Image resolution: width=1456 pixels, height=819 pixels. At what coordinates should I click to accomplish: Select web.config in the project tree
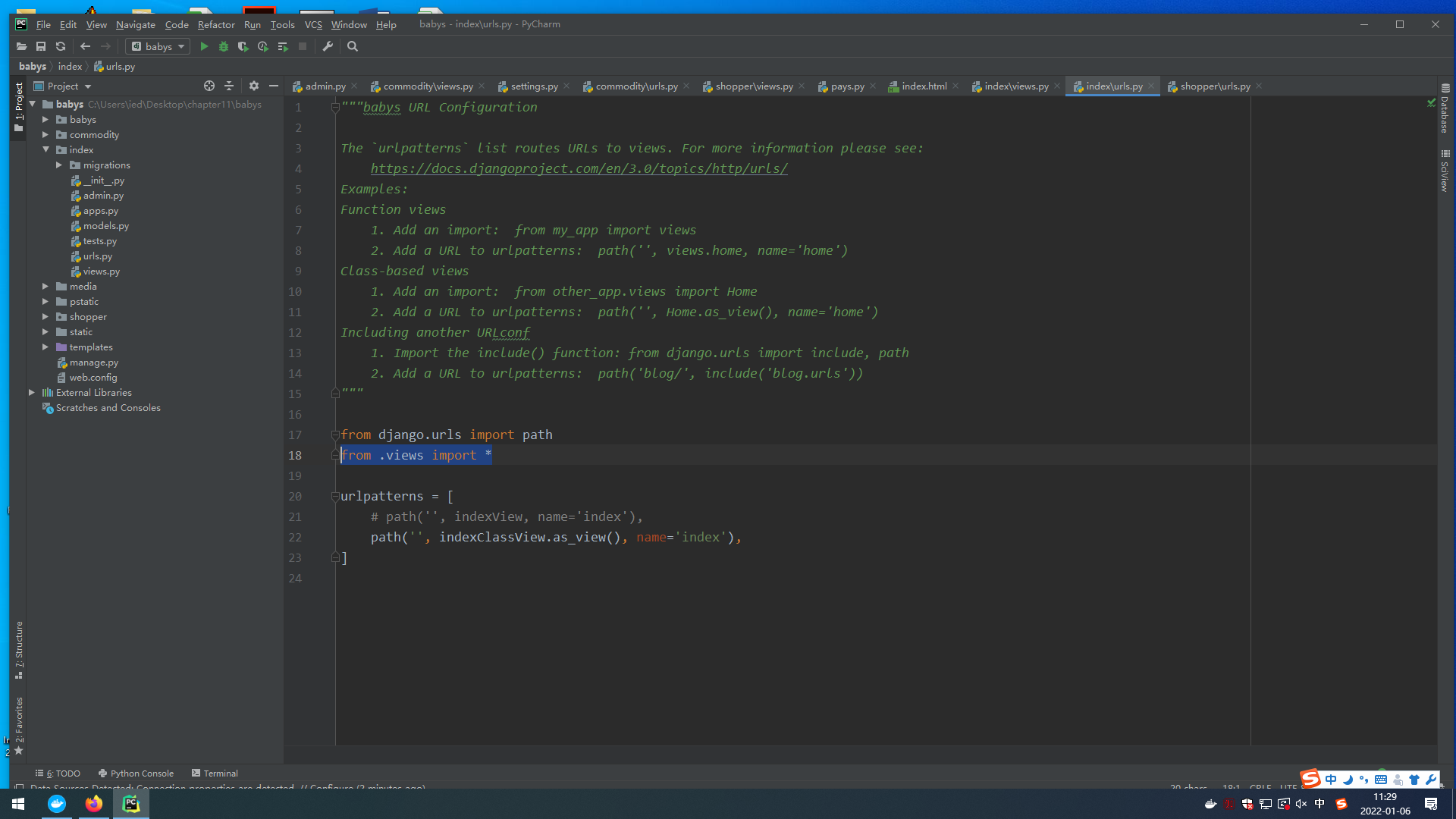(93, 377)
